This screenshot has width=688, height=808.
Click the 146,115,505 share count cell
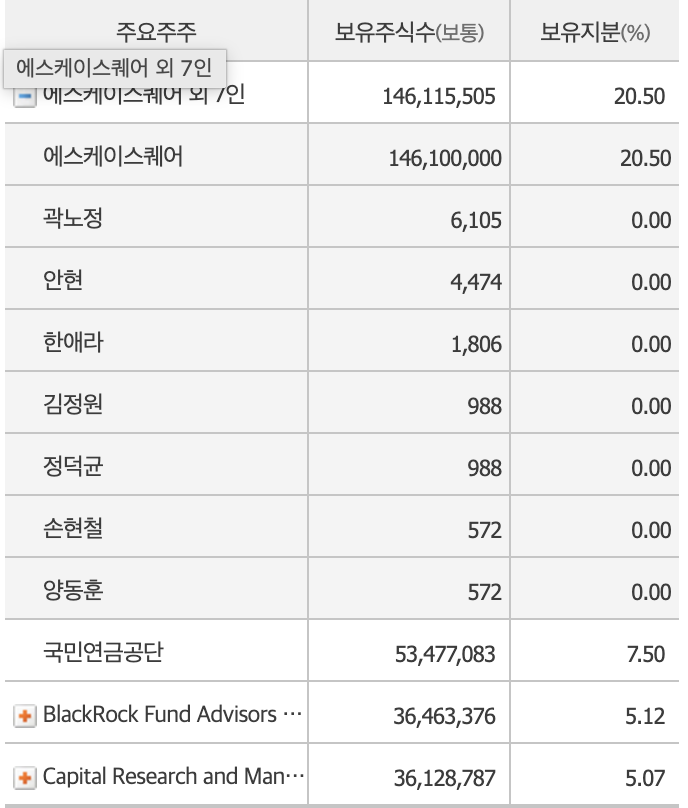click(438, 96)
